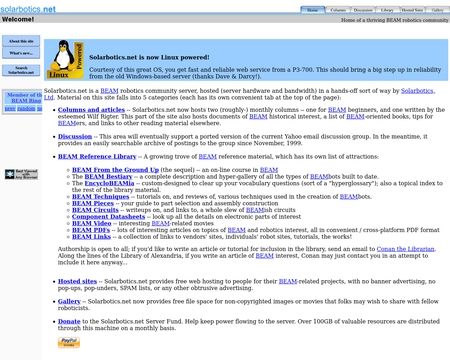Click the BEAM Ring prev link
Screen dimensions: 450x360
[10, 108]
